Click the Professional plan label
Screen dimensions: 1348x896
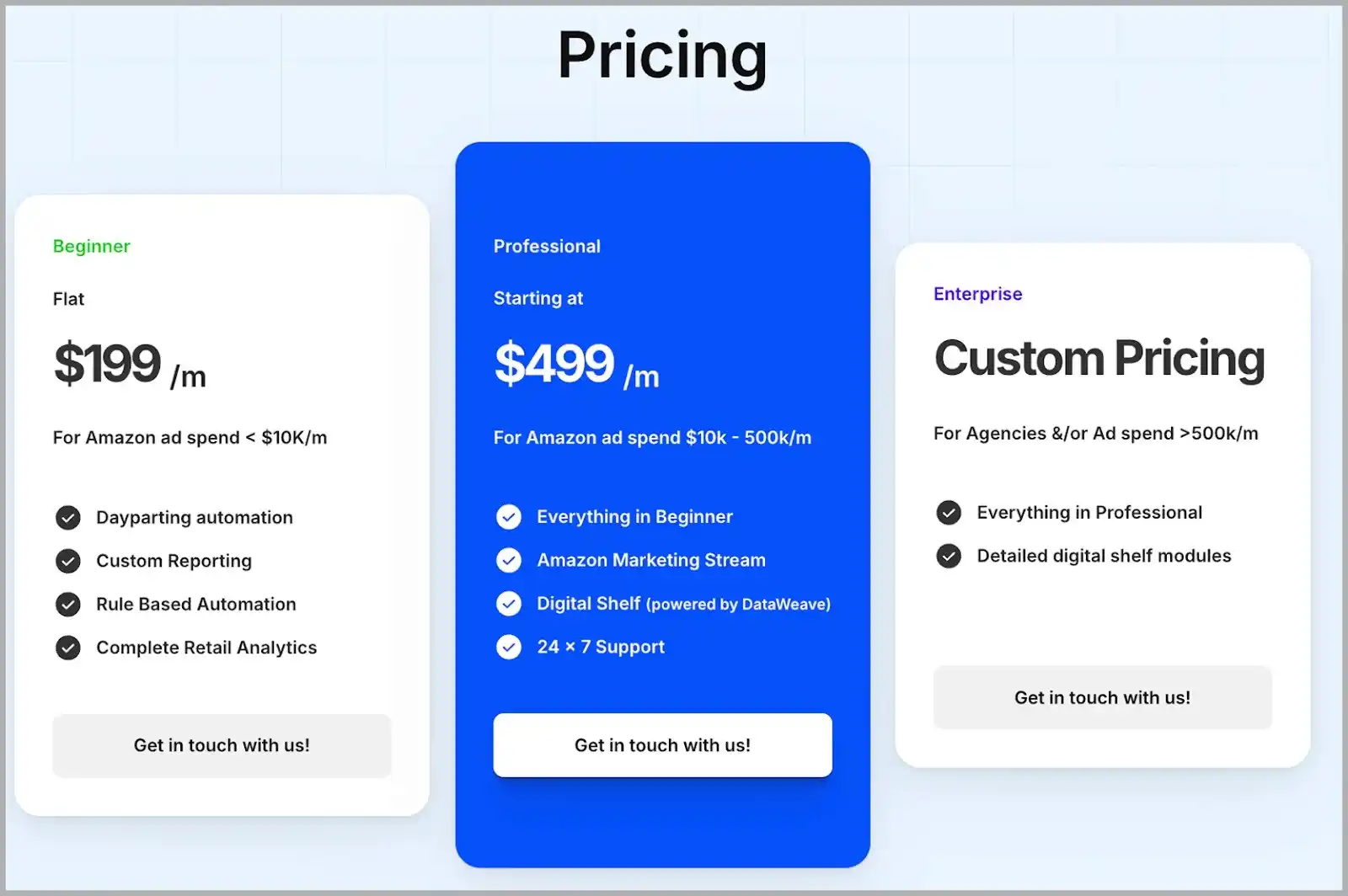[x=547, y=246]
